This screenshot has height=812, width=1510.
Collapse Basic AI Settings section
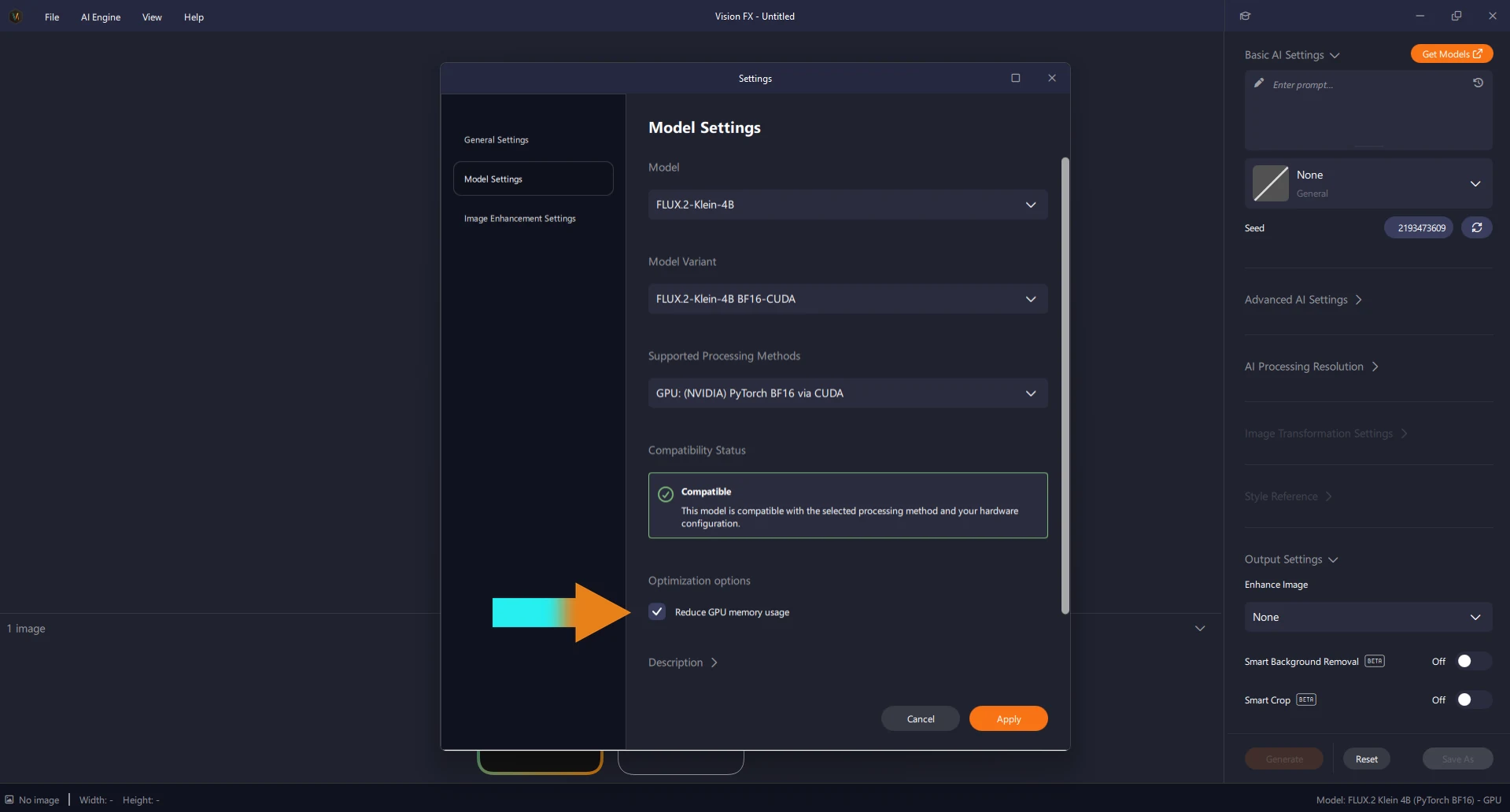tap(1291, 55)
